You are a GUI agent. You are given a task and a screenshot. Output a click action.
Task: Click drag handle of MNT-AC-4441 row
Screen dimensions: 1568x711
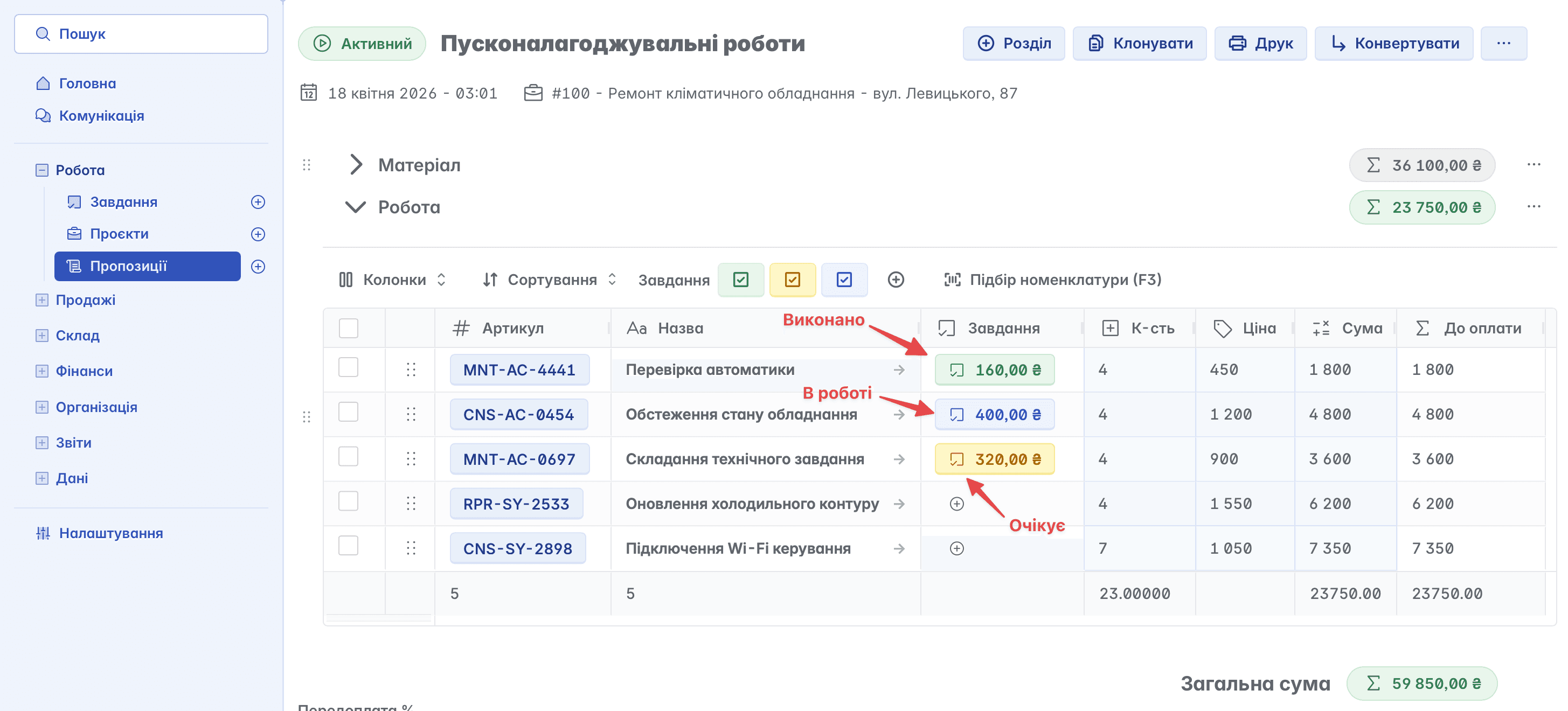tap(411, 370)
